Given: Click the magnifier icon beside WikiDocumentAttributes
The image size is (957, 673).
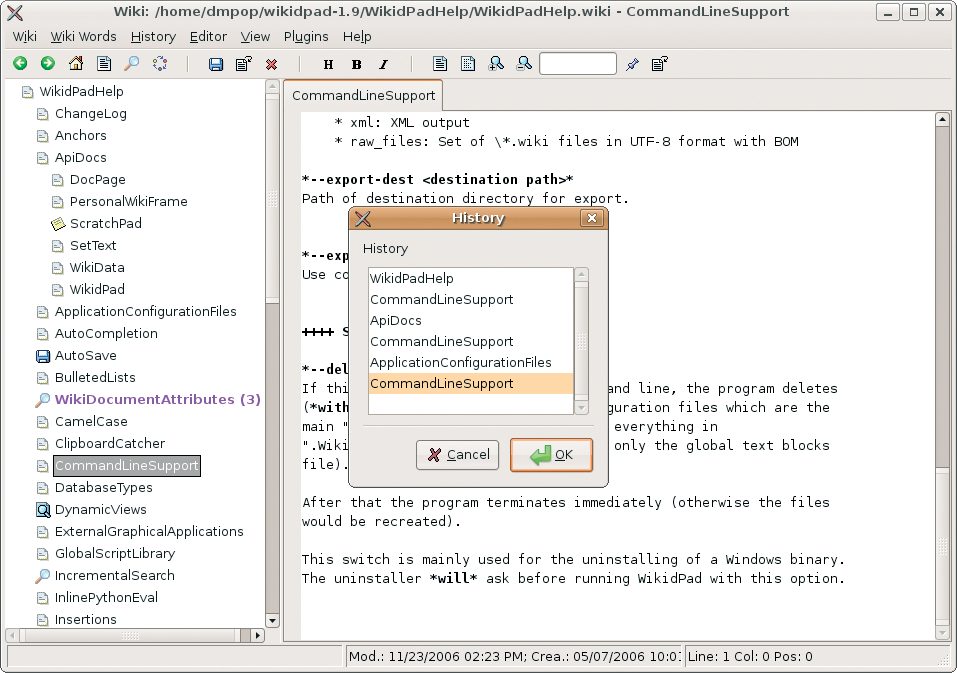Looking at the screenshot, I should [43, 400].
